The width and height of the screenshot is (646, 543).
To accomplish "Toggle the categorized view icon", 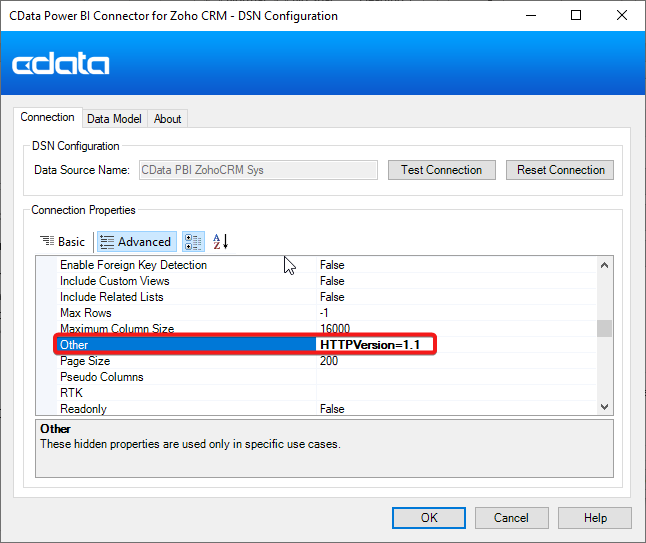I will [193, 242].
